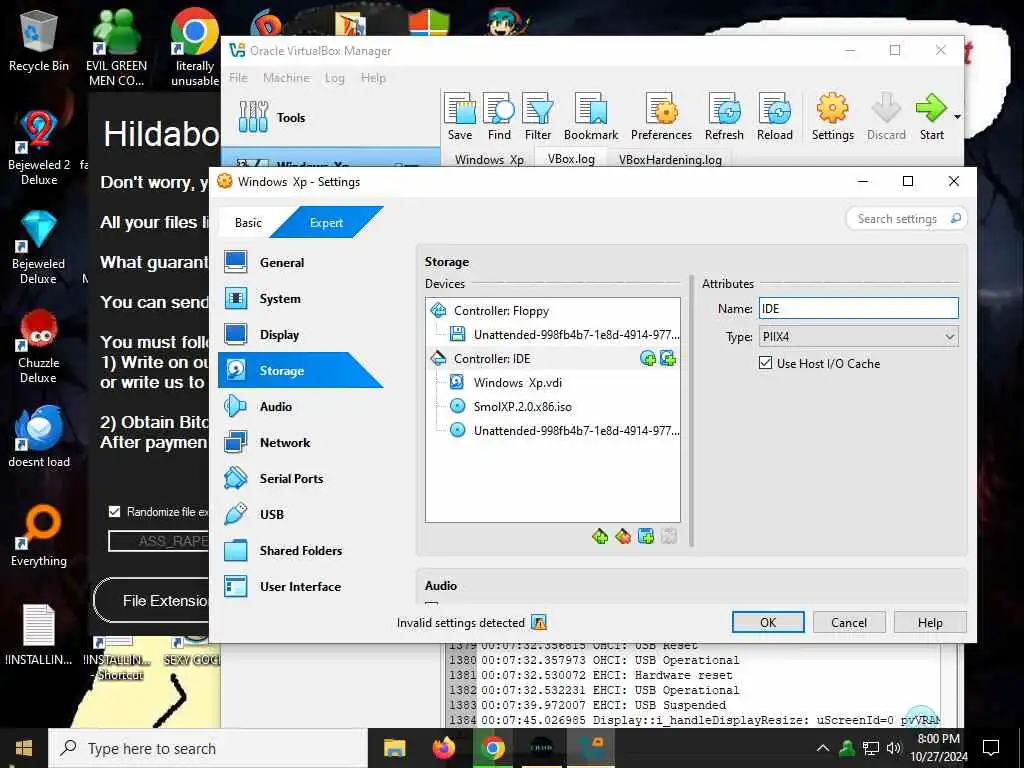Switch to the Expert settings tab
Image resolution: width=1024 pixels, height=768 pixels.
point(327,223)
